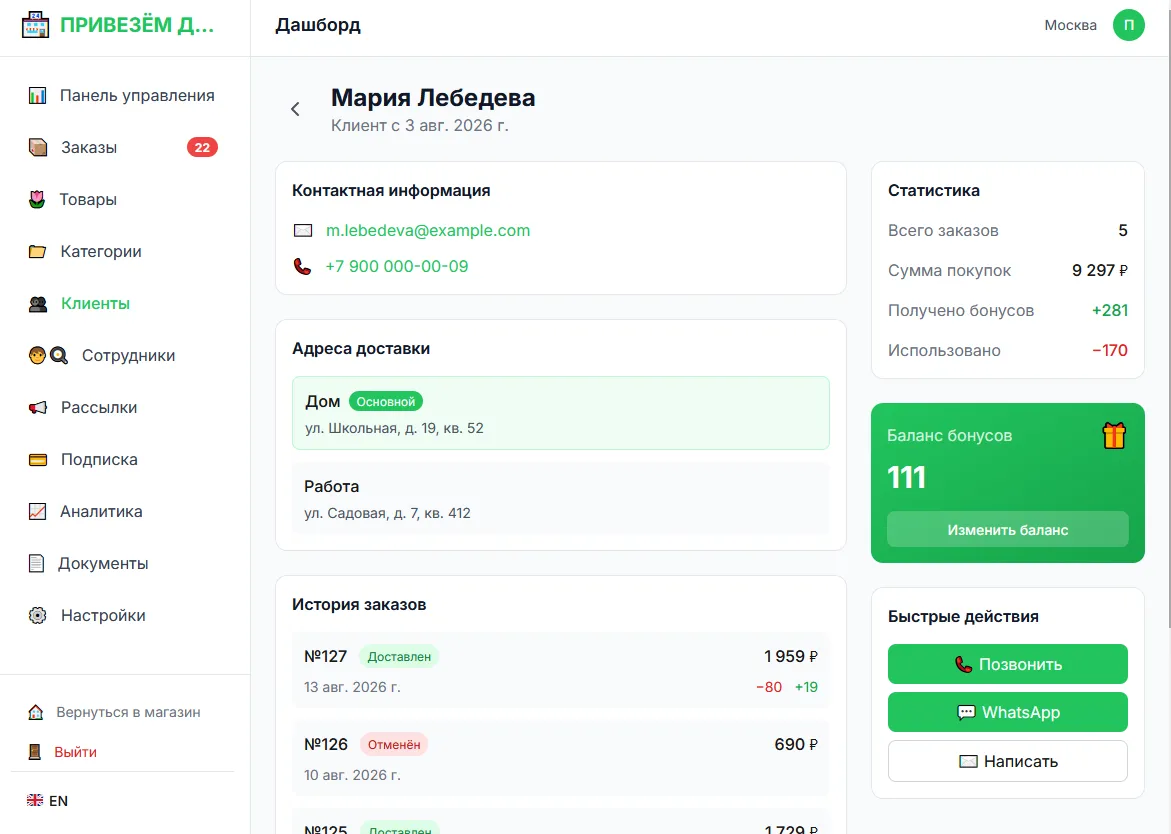Click the Использовано value −170
This screenshot has width=1171, height=834.
pyautogui.click(x=1110, y=350)
